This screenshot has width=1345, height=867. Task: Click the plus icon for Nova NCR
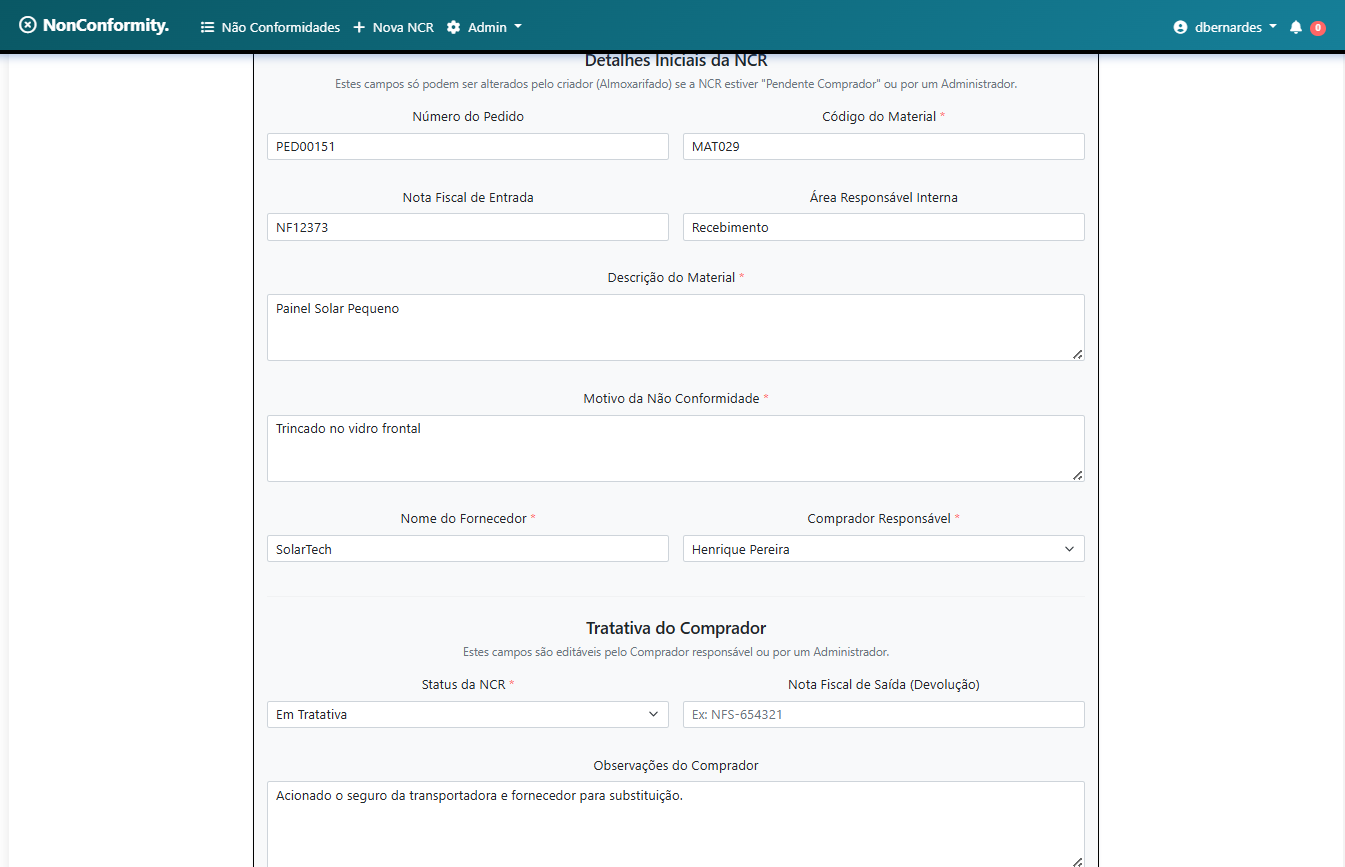point(360,28)
